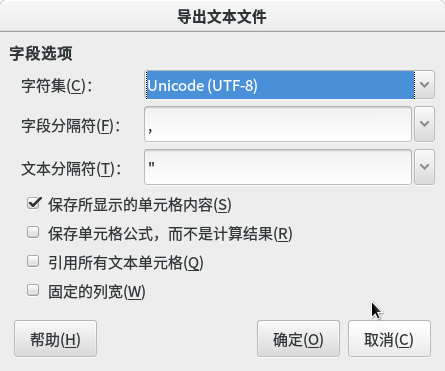Click the field separator comma input box
Viewport: 445px width, 371px height.
click(x=278, y=124)
